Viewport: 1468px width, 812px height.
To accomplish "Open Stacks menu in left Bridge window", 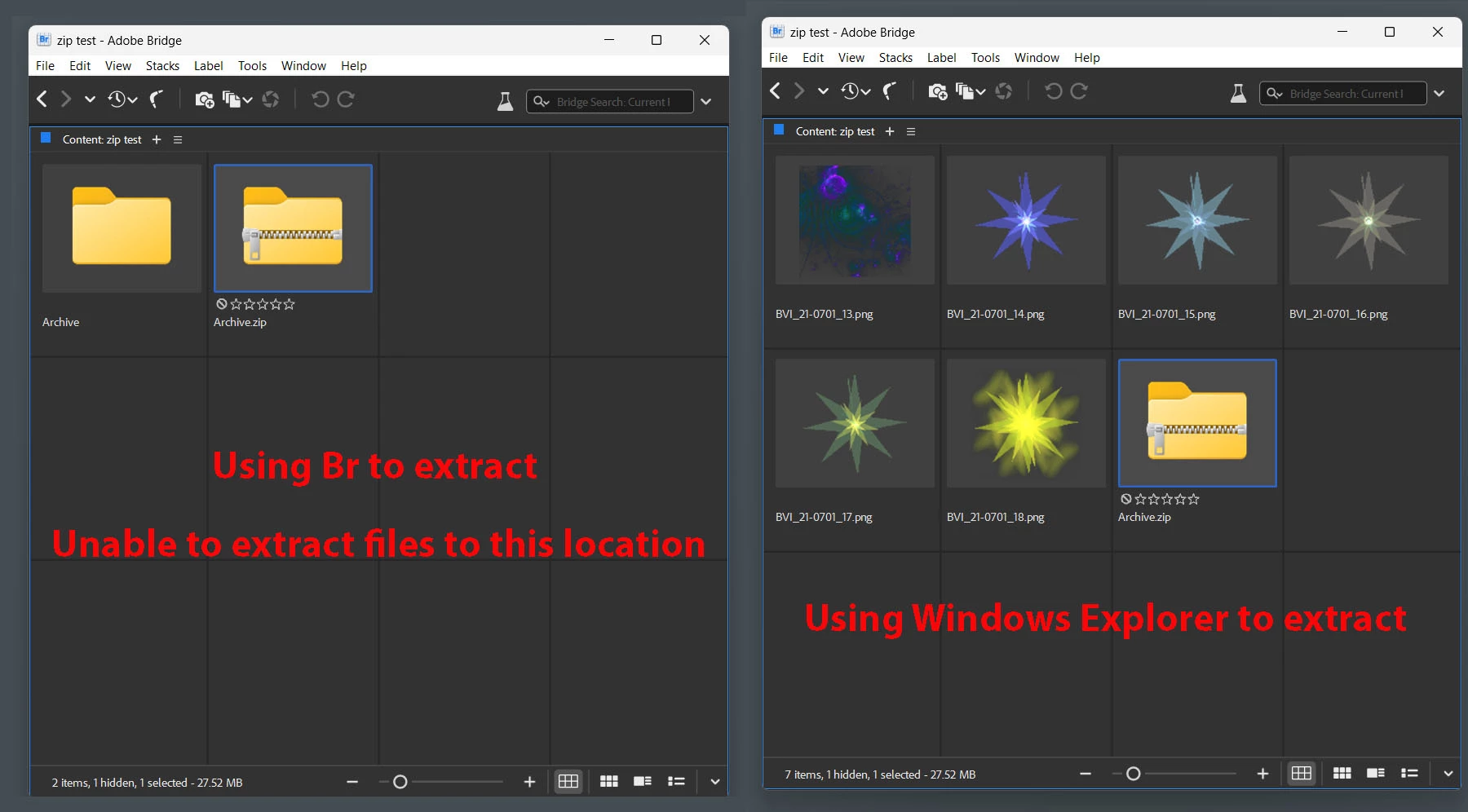I will click(162, 66).
